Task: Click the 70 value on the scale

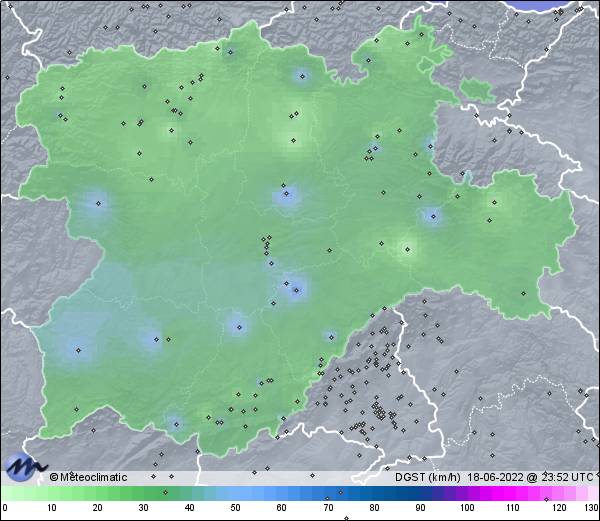Action: point(328,508)
